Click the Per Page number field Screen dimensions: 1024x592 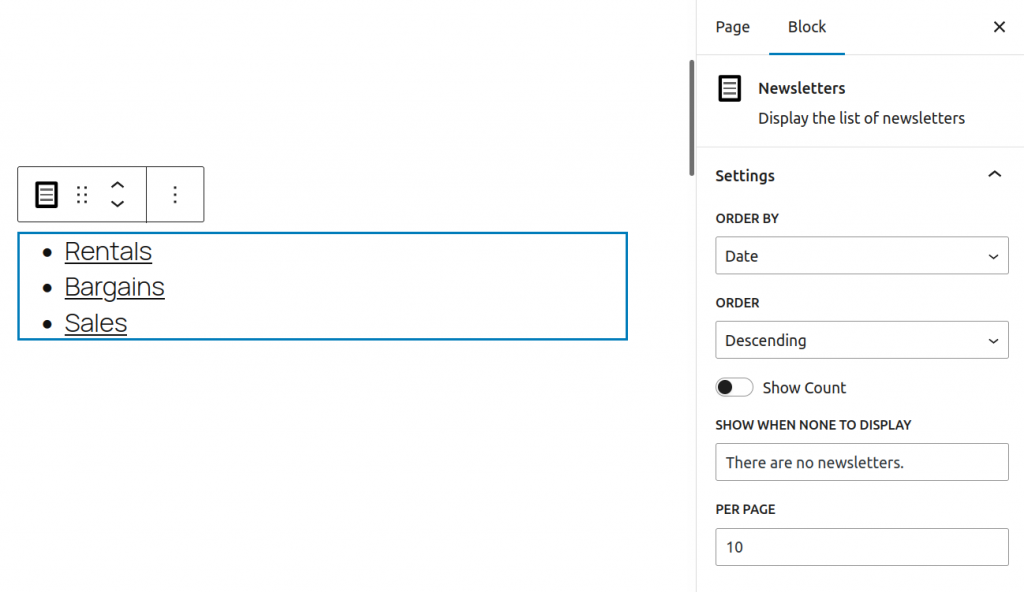pyautogui.click(x=861, y=547)
